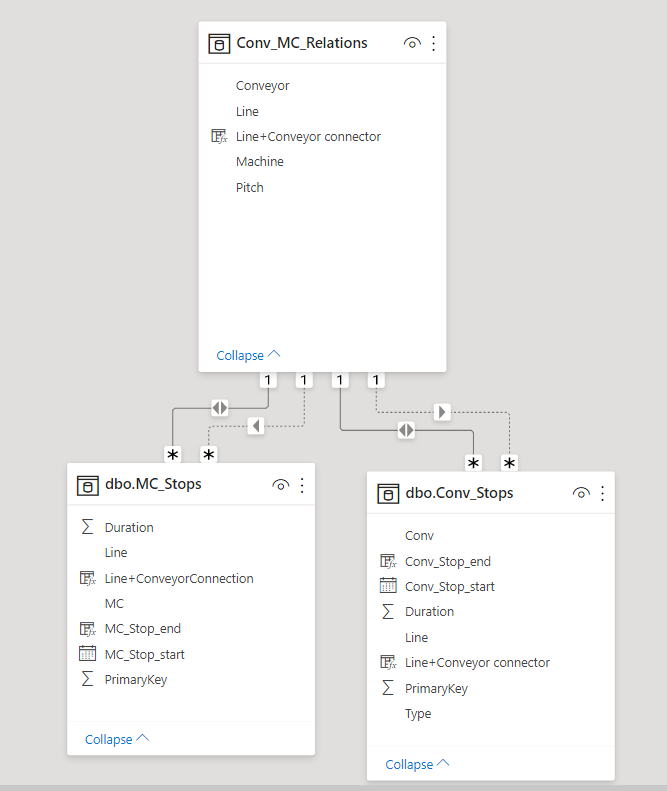Click the Conv_MC_Relations table icon
Image resolution: width=667 pixels, height=791 pixels.
[219, 44]
